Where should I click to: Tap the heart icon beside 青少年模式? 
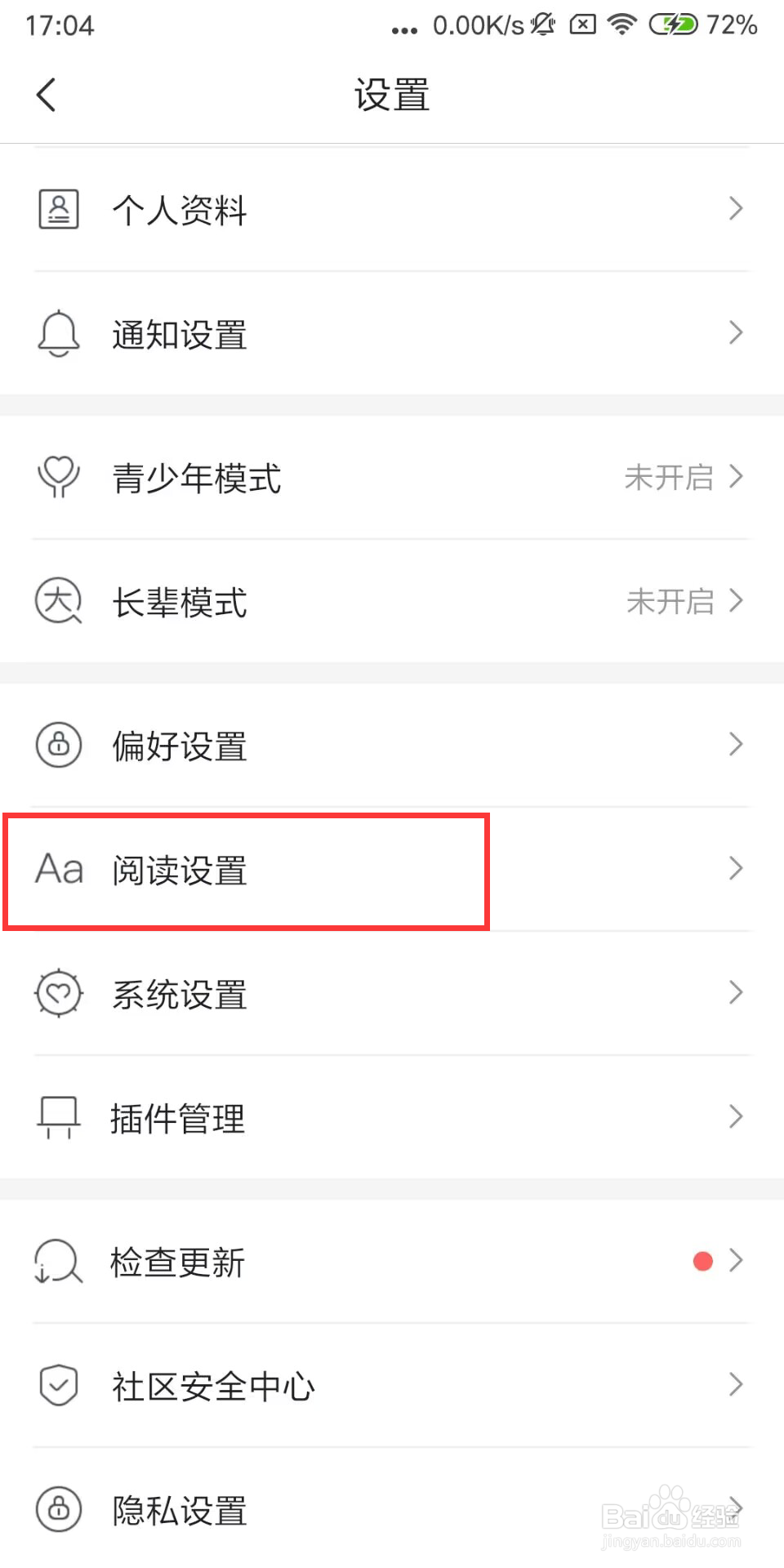pos(59,477)
